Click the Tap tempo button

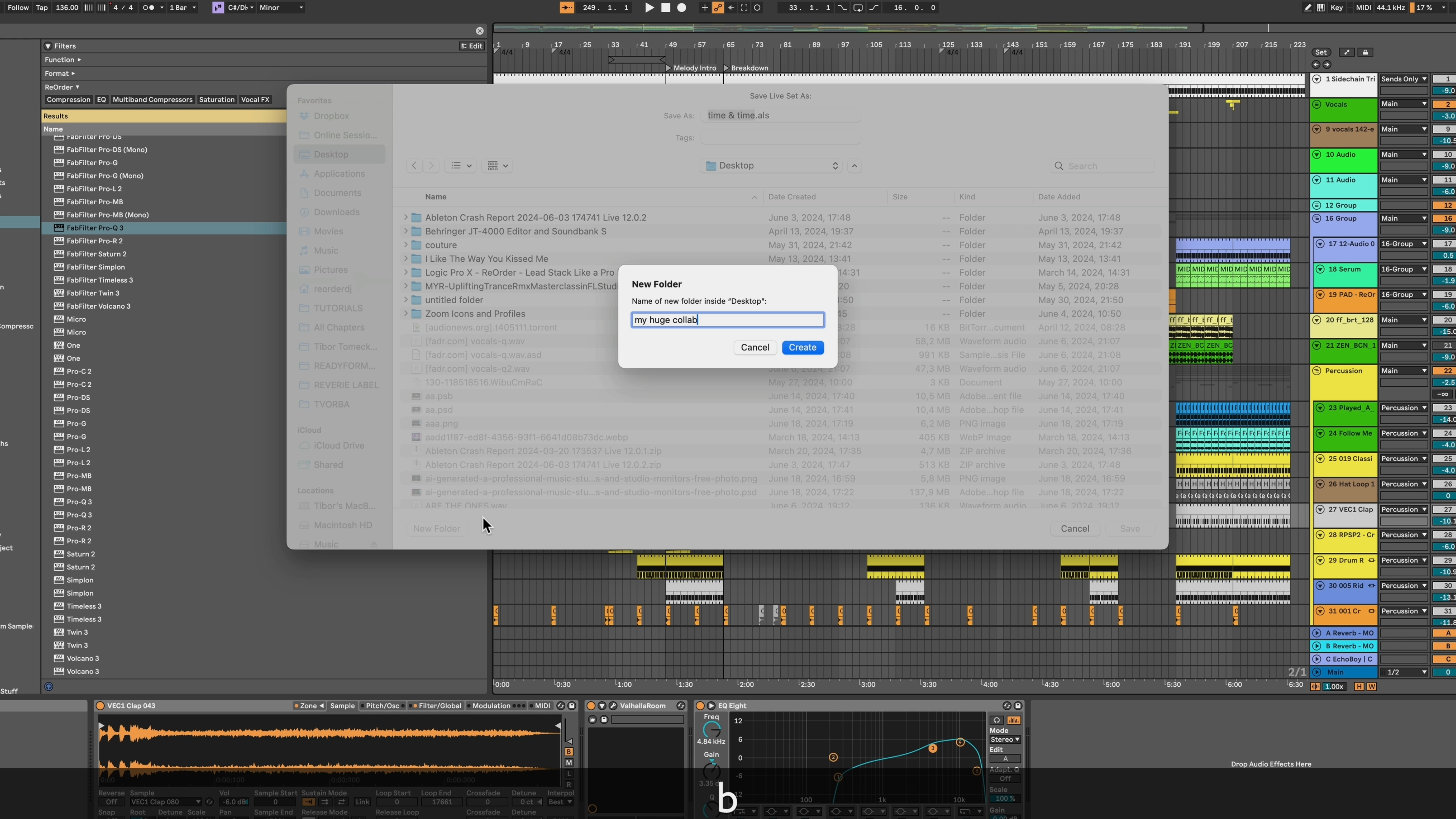[x=42, y=7]
